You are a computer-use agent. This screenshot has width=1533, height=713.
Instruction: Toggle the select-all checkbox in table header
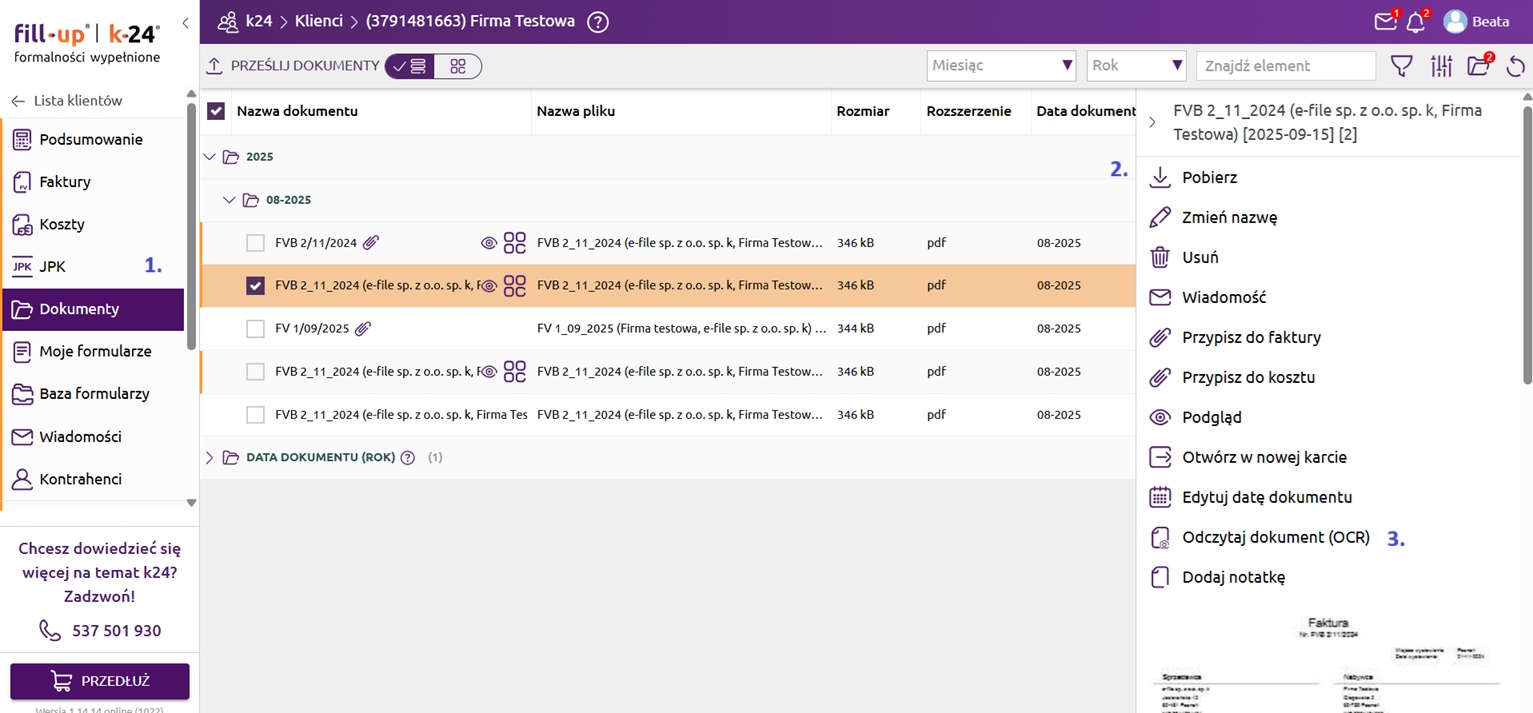[216, 111]
